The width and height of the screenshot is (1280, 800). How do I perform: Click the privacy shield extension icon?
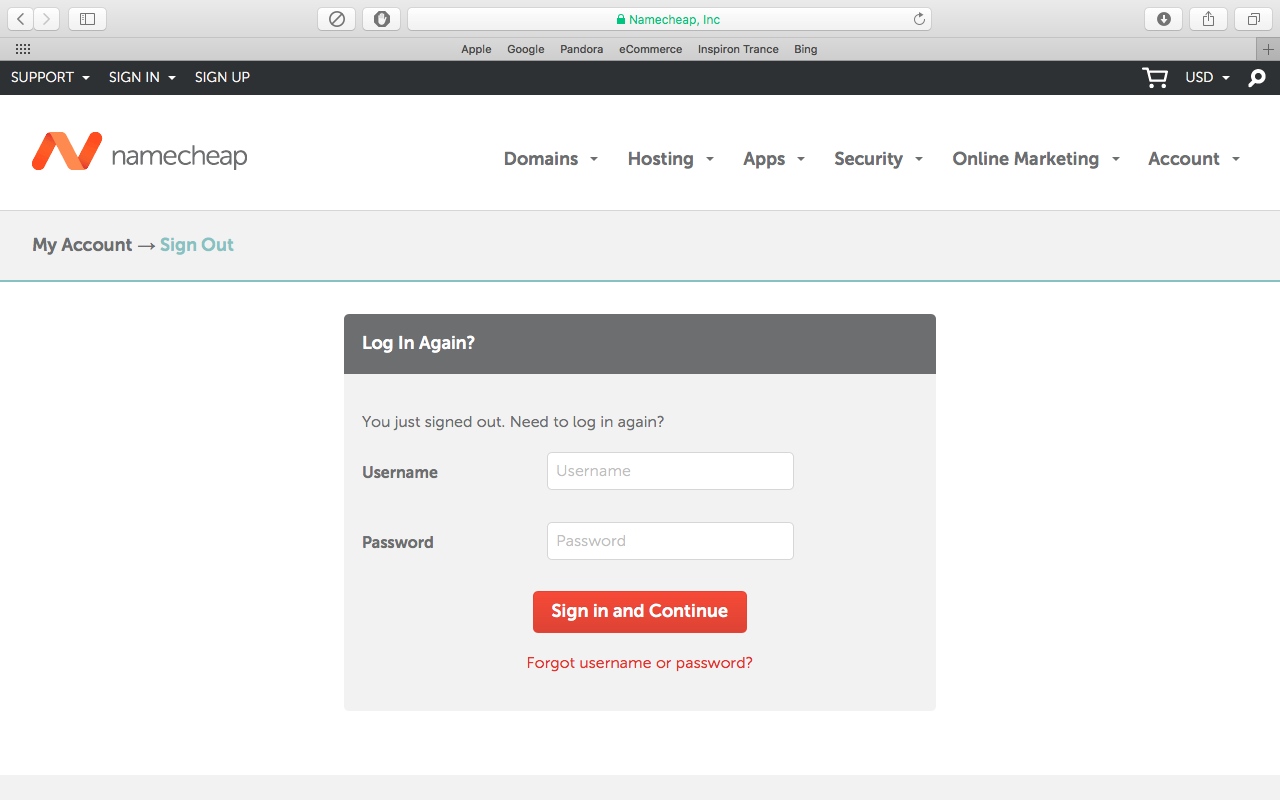[382, 19]
